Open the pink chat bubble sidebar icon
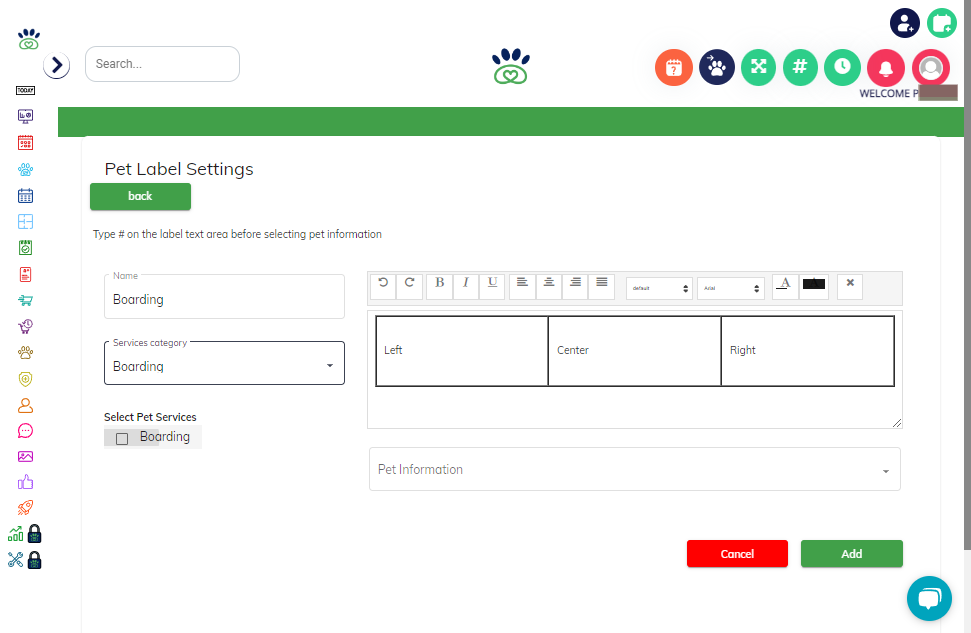971x633 pixels. coord(25,431)
